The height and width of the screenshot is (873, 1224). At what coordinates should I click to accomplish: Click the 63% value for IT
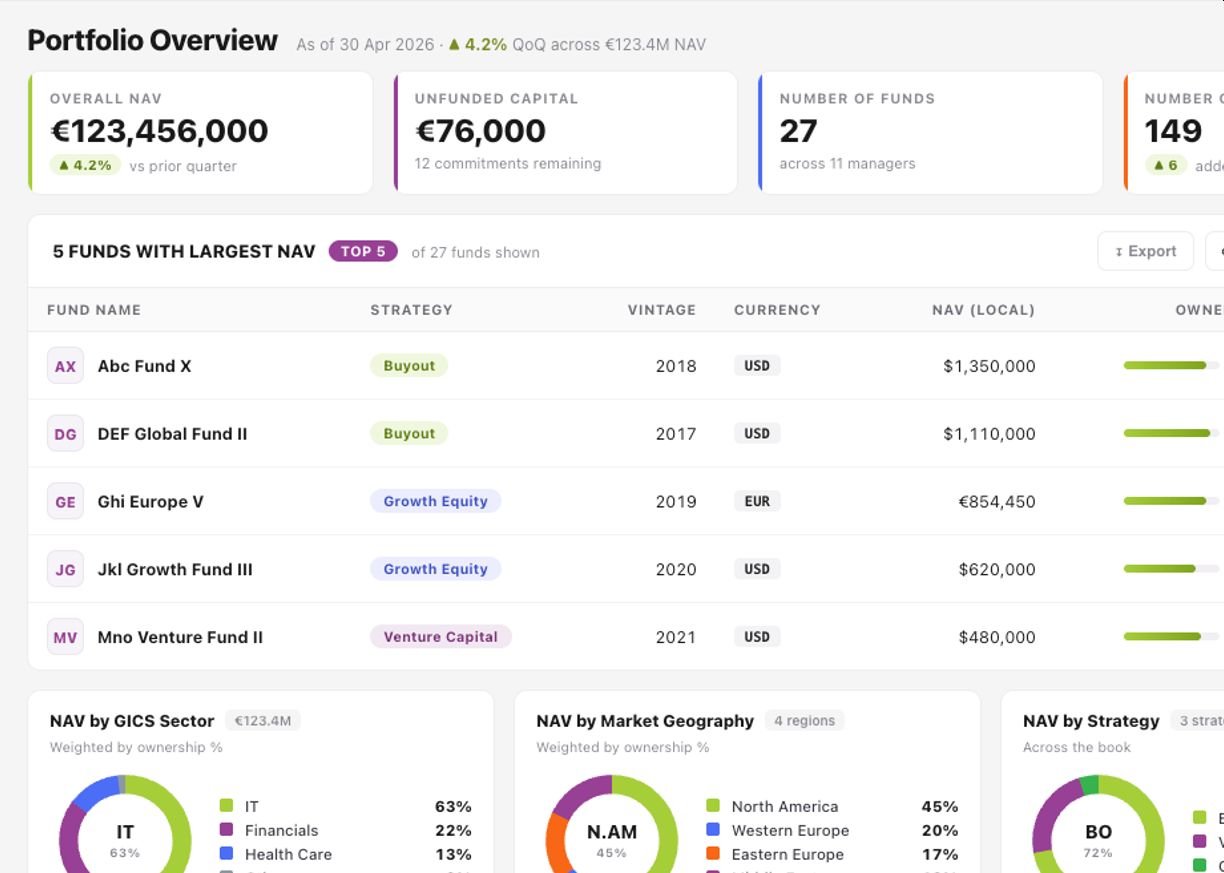tap(453, 806)
